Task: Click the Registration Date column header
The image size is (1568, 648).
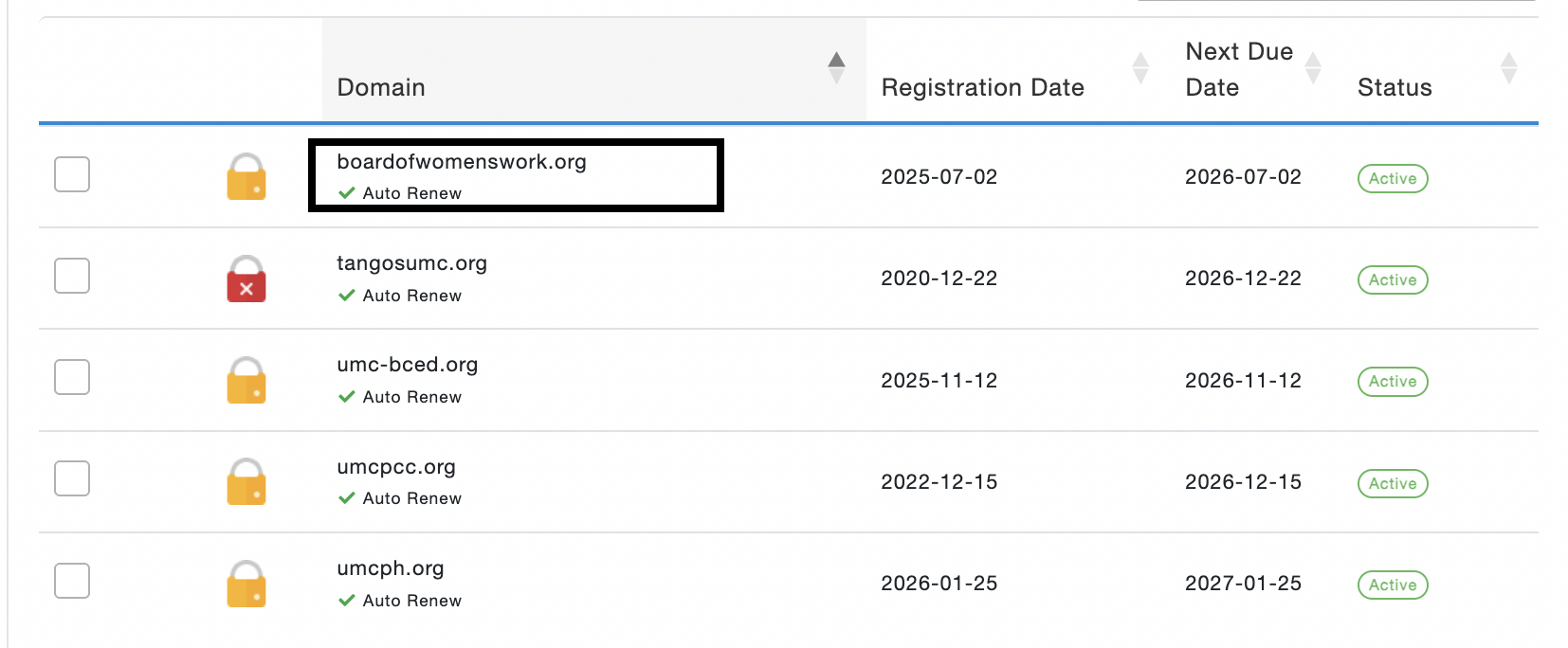Action: pyautogui.click(x=982, y=87)
